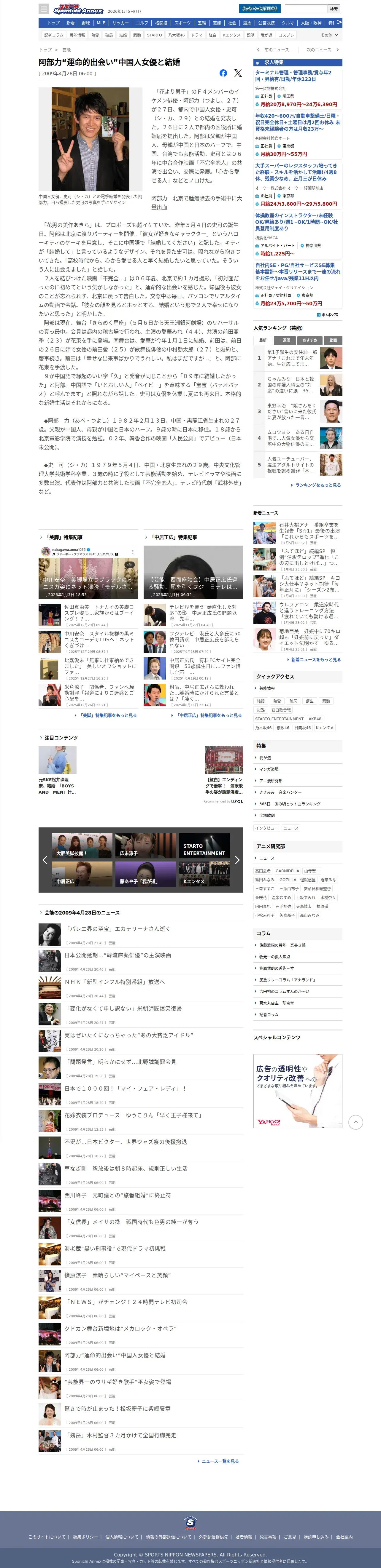Click 個人情報について footer link
381x1568 pixels.
coord(121,1537)
